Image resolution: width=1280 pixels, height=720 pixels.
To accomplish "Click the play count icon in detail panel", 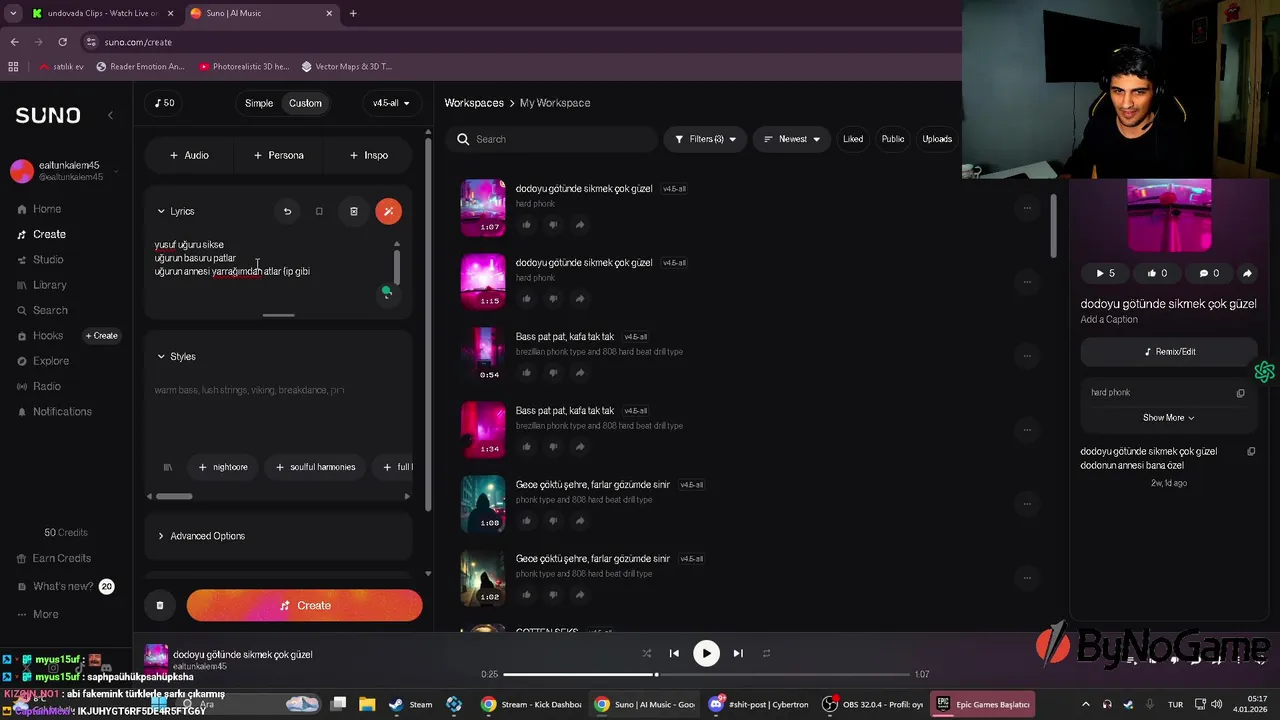I will pyautogui.click(x=1105, y=273).
